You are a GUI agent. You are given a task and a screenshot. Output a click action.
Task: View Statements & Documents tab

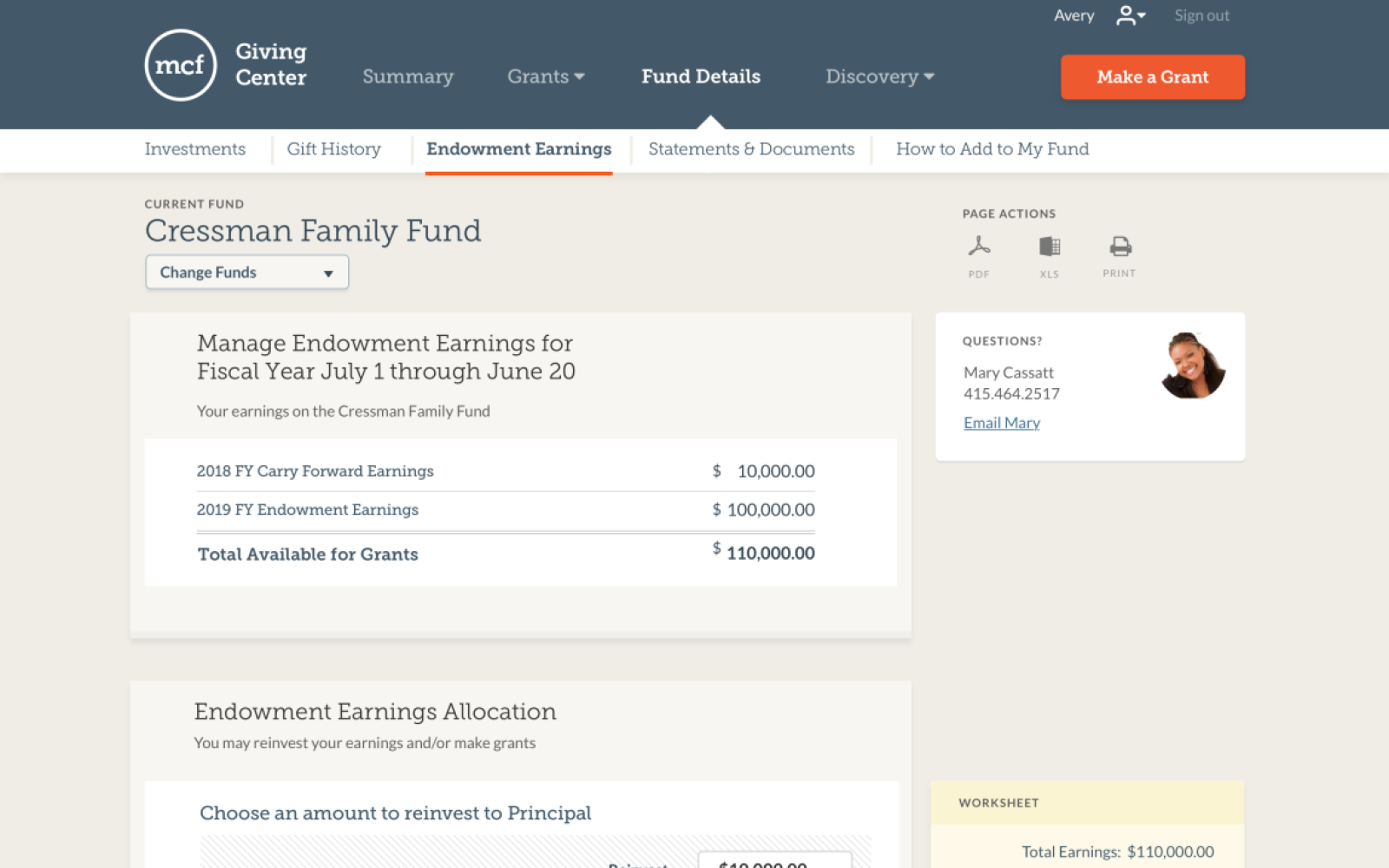tap(751, 149)
